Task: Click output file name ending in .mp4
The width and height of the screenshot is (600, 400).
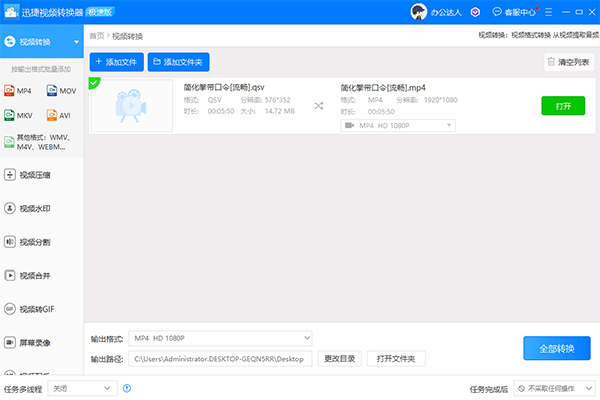Action: tap(383, 88)
